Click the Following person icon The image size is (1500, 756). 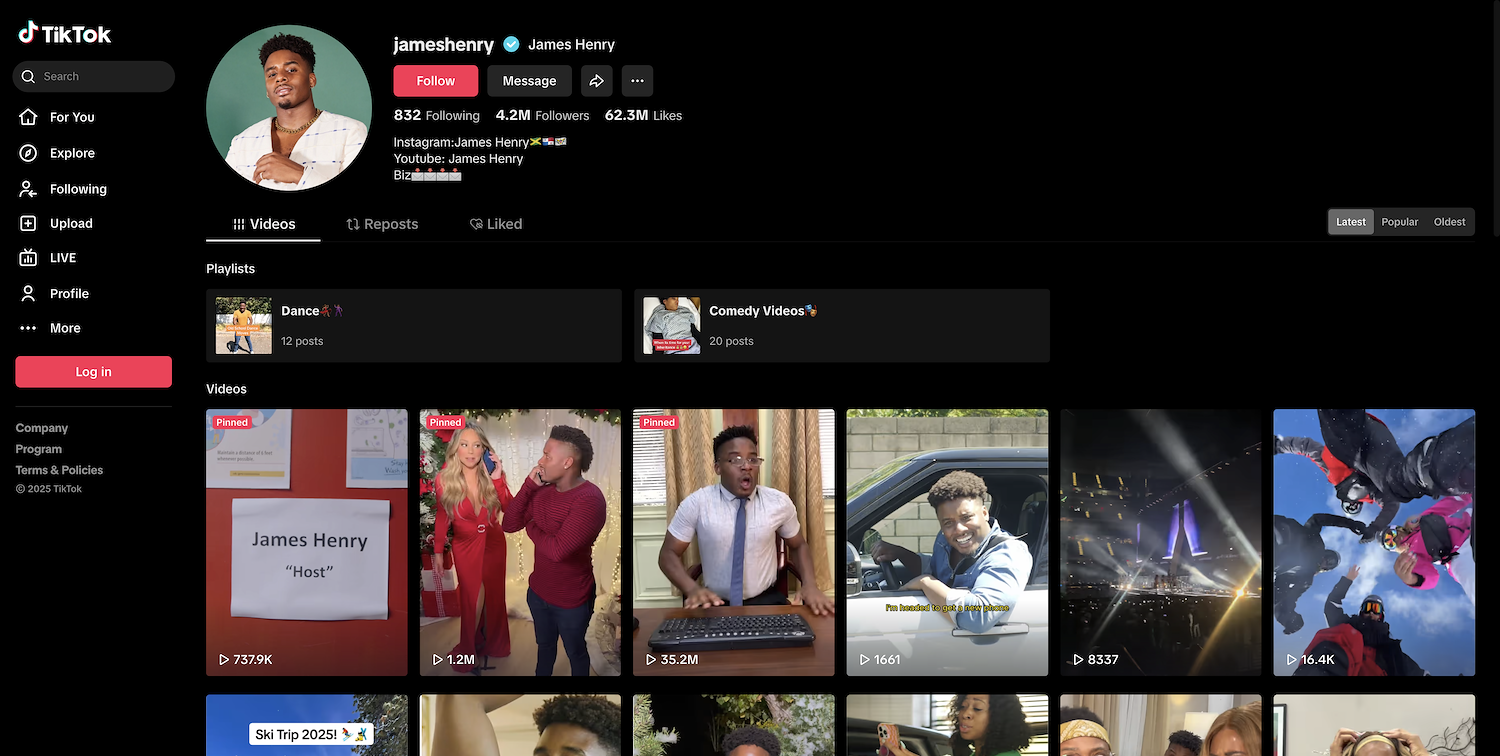click(29, 189)
